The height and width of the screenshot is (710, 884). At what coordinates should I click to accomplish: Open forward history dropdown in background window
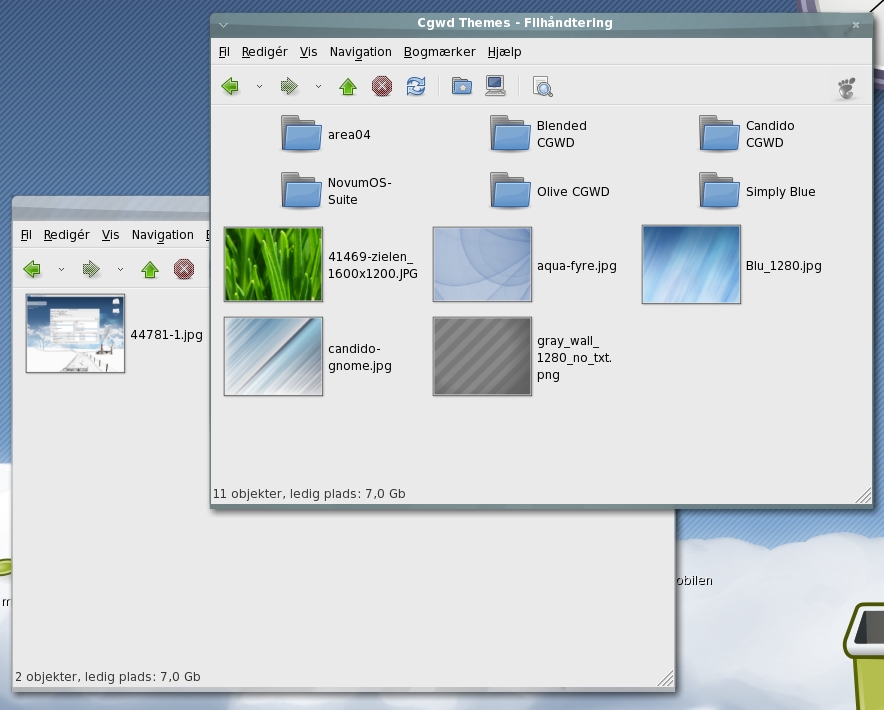[120, 270]
